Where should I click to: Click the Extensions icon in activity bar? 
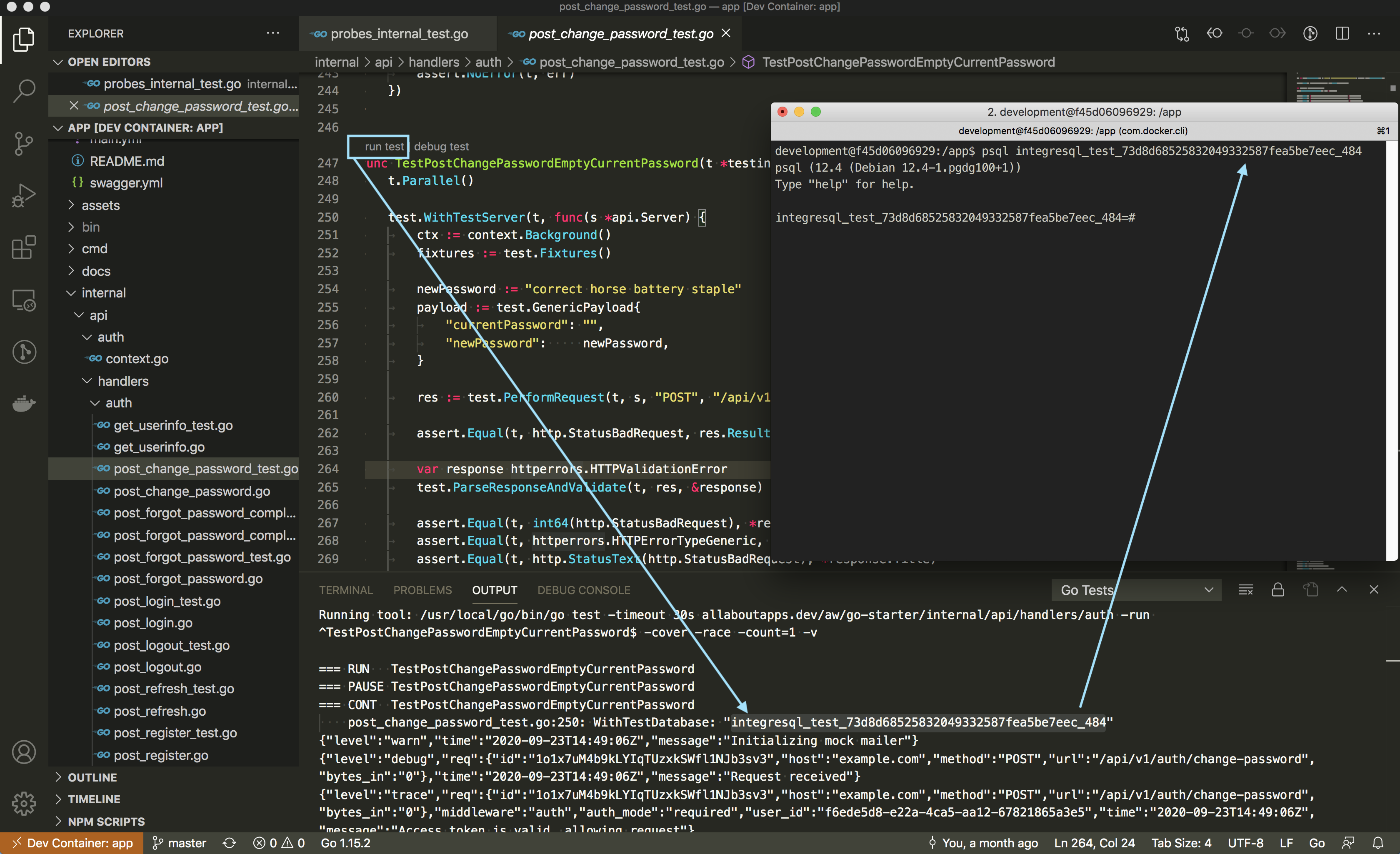24,247
